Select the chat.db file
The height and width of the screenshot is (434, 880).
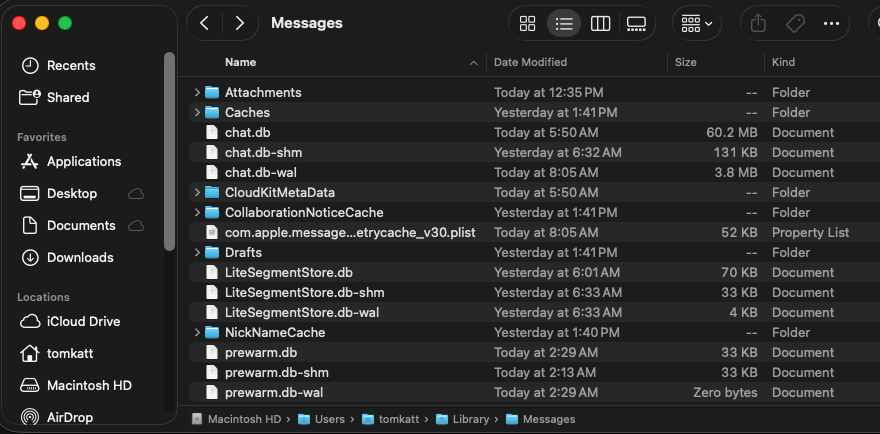tap(248, 133)
